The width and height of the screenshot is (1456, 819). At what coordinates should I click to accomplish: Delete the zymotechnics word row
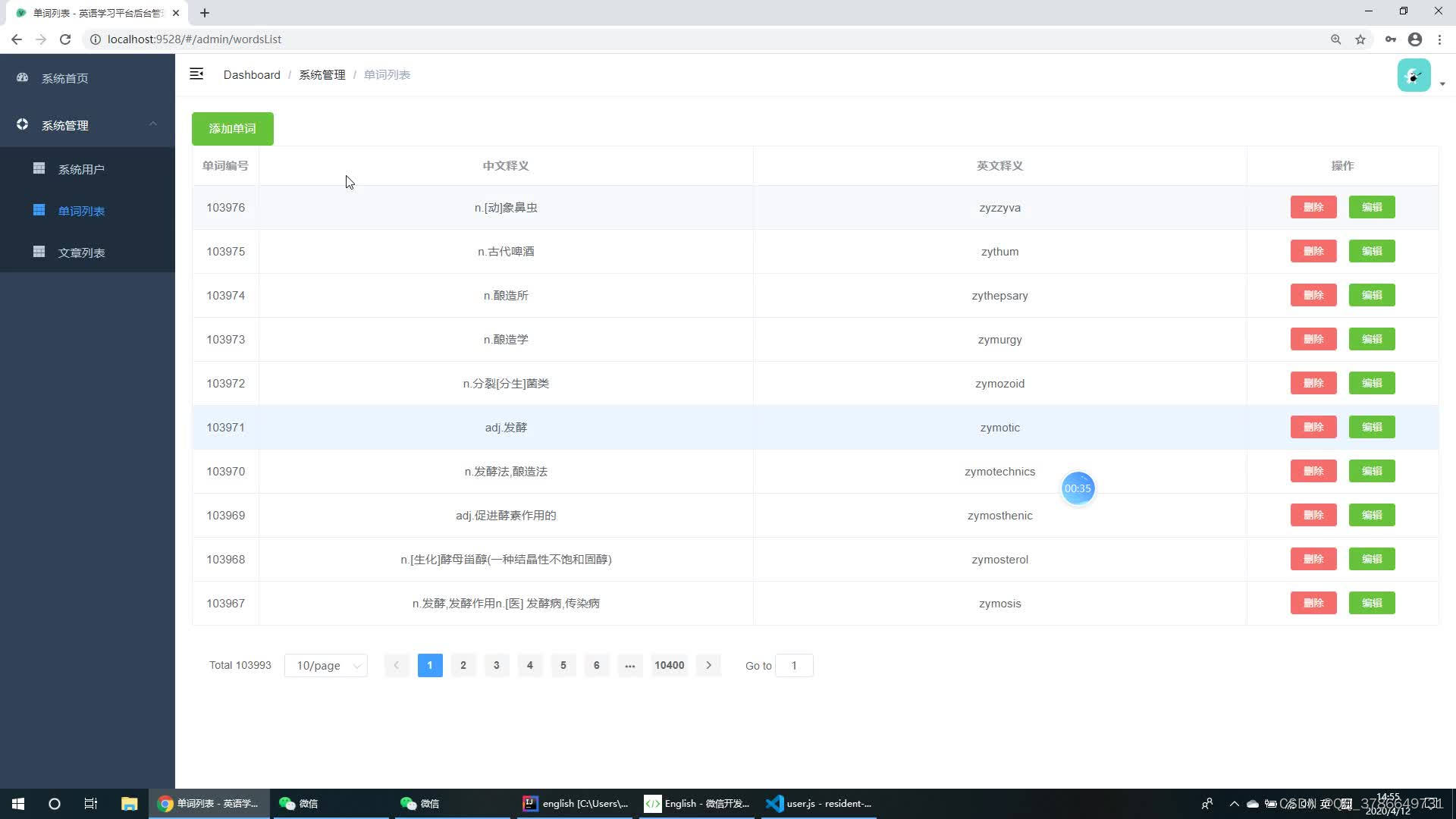(1313, 471)
